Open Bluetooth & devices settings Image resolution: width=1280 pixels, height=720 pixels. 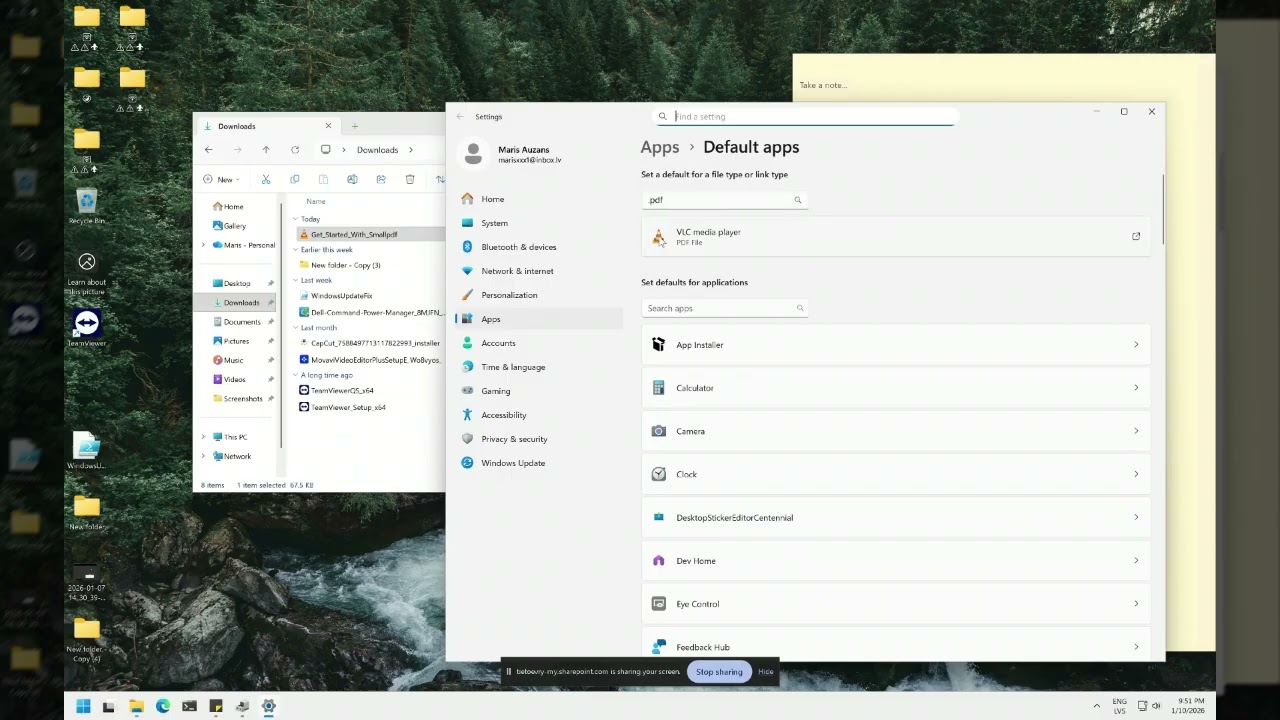click(x=538, y=247)
